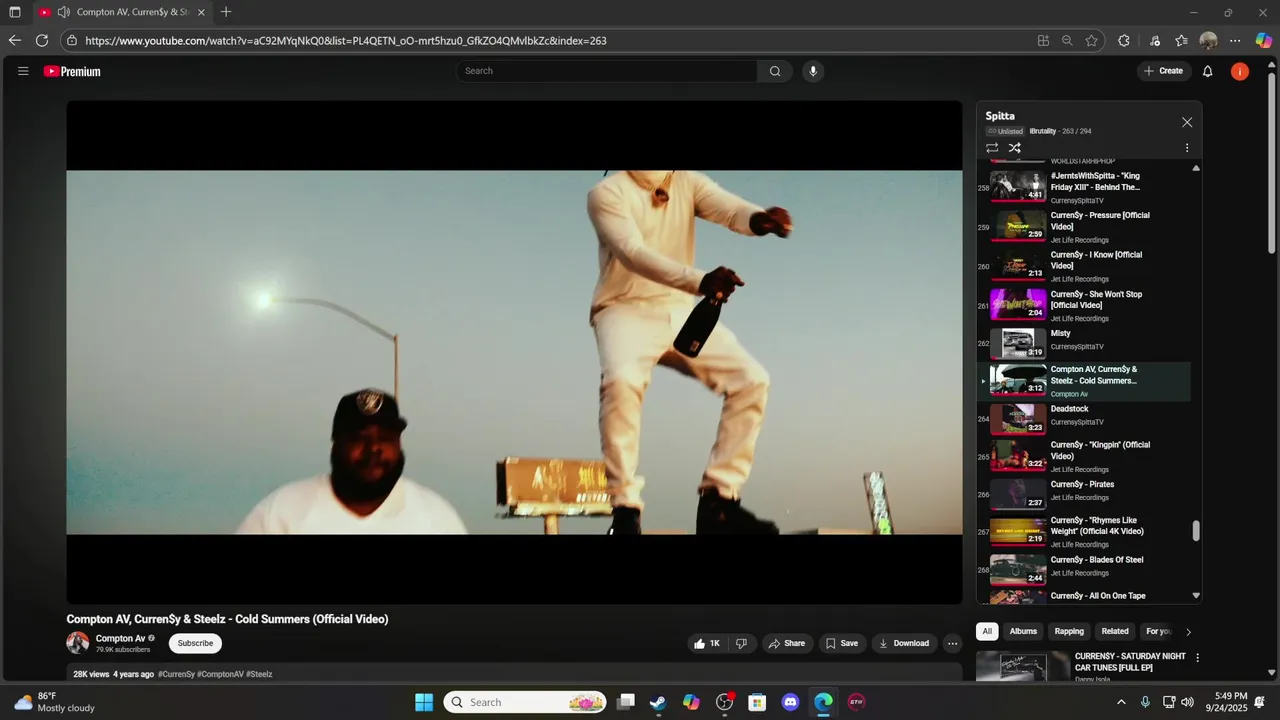Click the browser address bar URL
1280x720 pixels.
pyautogui.click(x=346, y=41)
